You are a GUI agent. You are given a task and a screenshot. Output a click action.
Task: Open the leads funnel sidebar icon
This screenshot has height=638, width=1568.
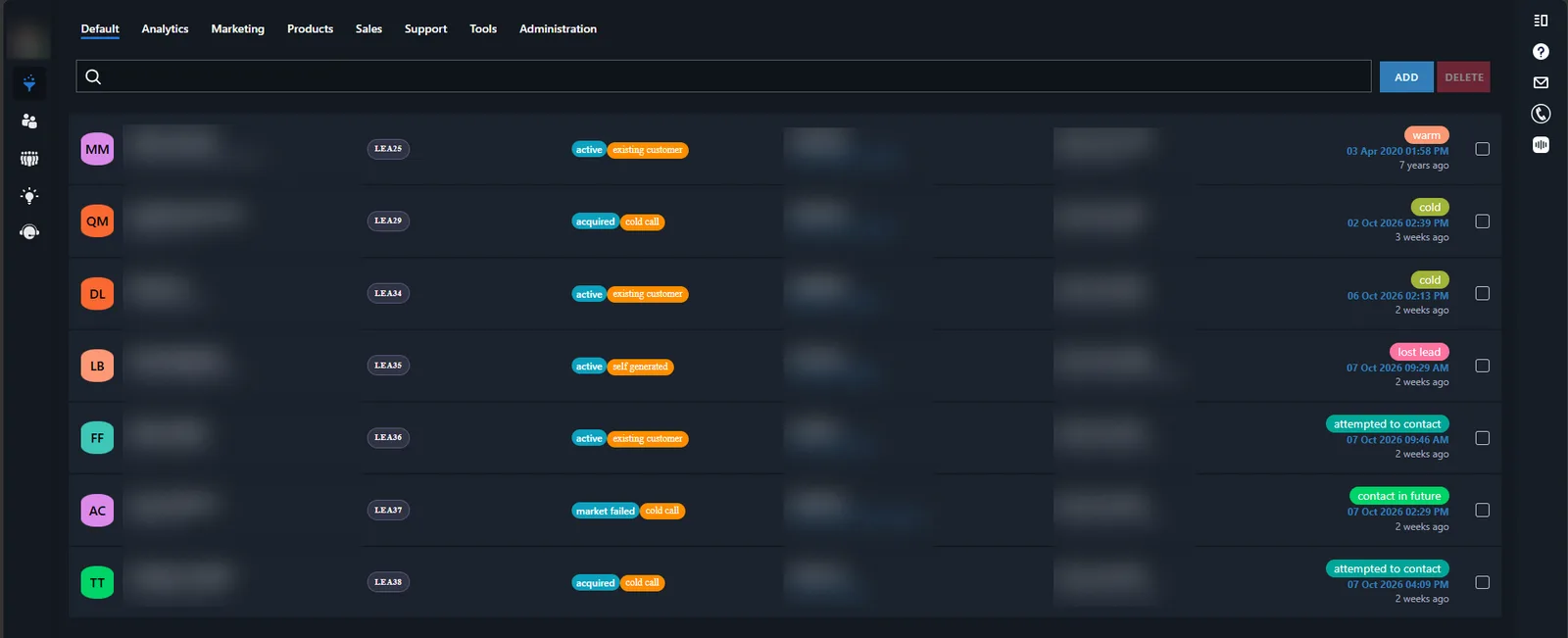(x=29, y=83)
